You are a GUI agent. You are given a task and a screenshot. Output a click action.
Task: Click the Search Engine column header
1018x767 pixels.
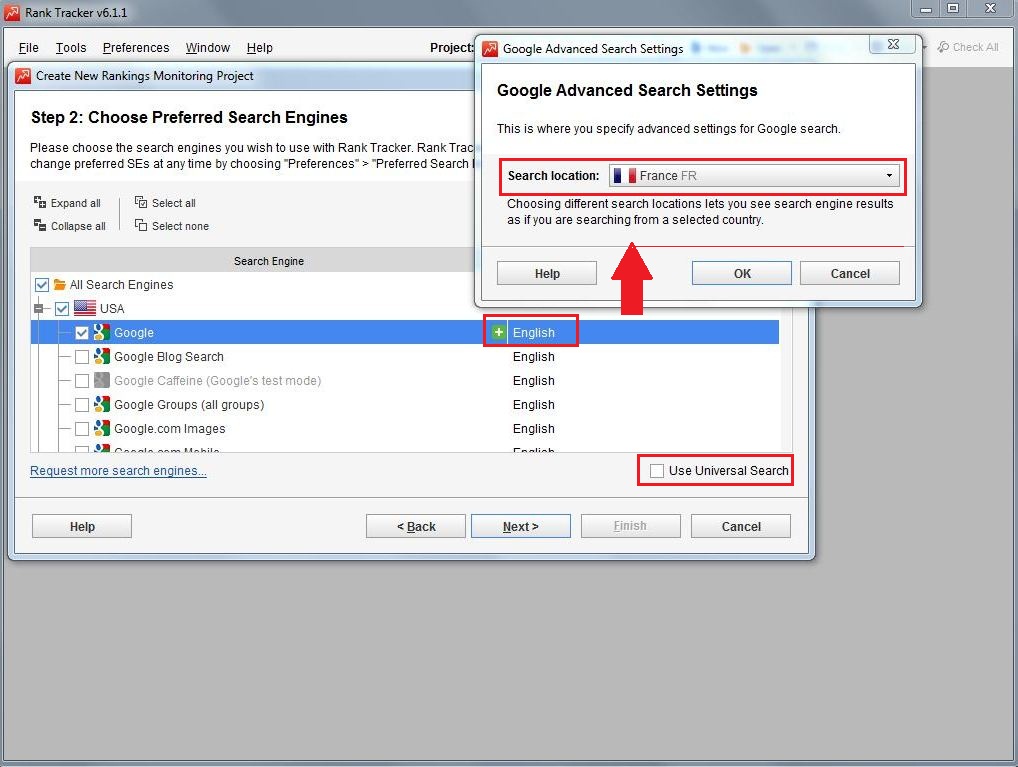(x=269, y=260)
